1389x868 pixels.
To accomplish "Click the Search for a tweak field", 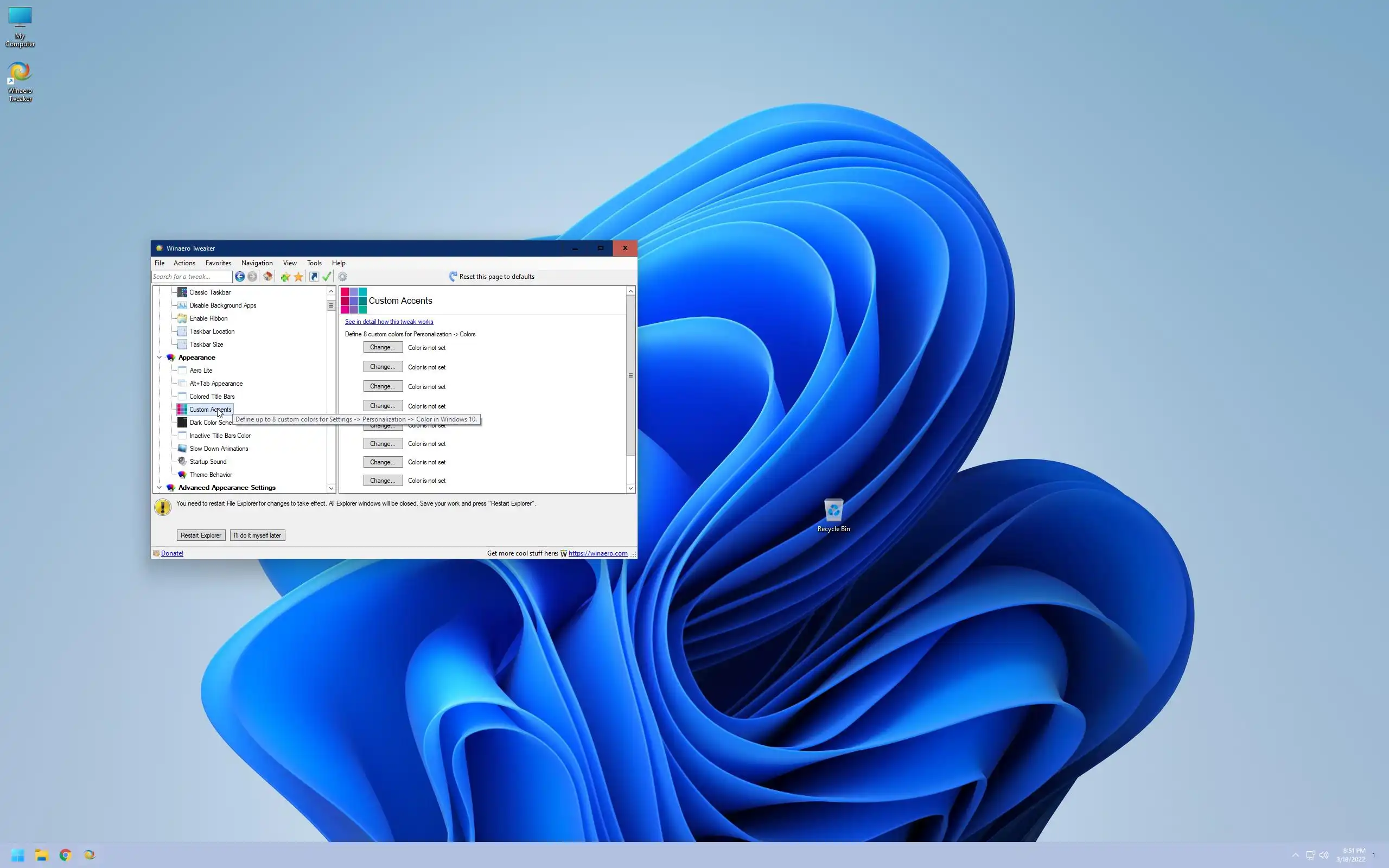I will pyautogui.click(x=191, y=277).
